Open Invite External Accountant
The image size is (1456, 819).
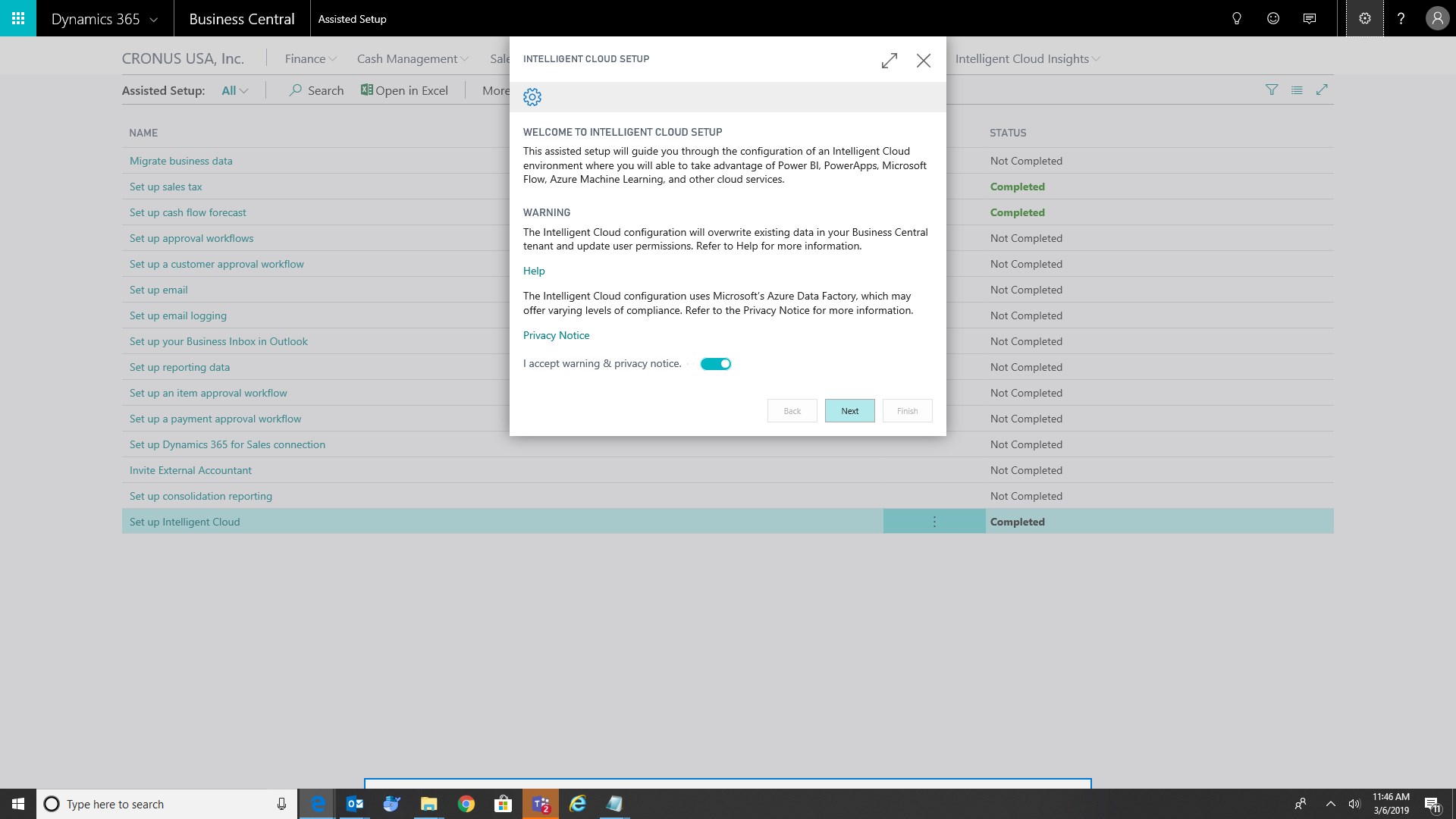(190, 470)
